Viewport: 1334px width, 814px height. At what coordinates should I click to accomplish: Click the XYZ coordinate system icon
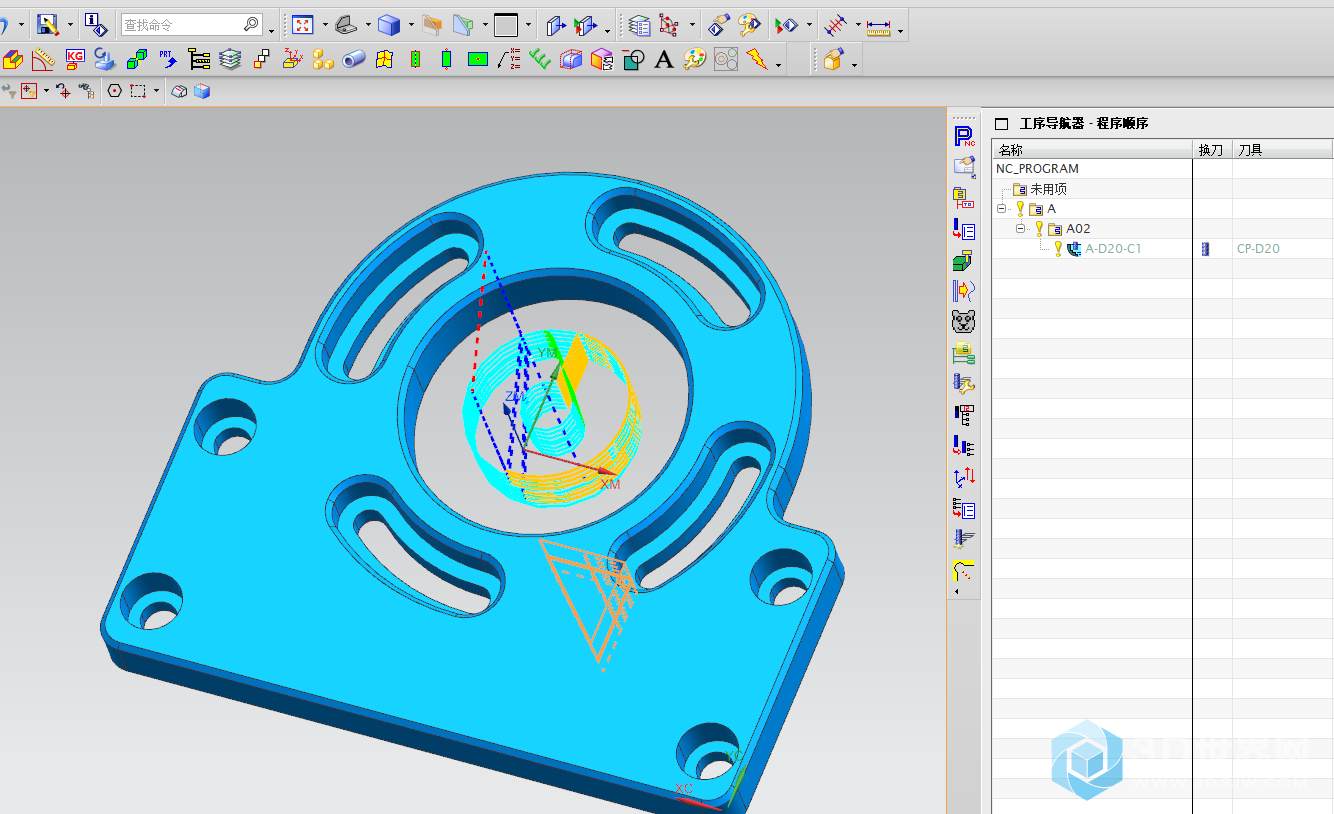[x=292, y=59]
